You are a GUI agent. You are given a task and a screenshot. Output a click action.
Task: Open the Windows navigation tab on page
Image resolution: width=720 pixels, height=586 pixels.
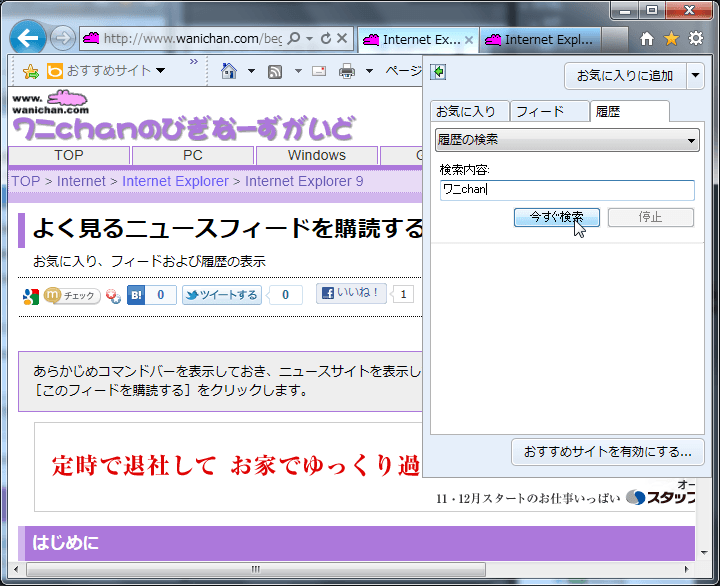(317, 155)
